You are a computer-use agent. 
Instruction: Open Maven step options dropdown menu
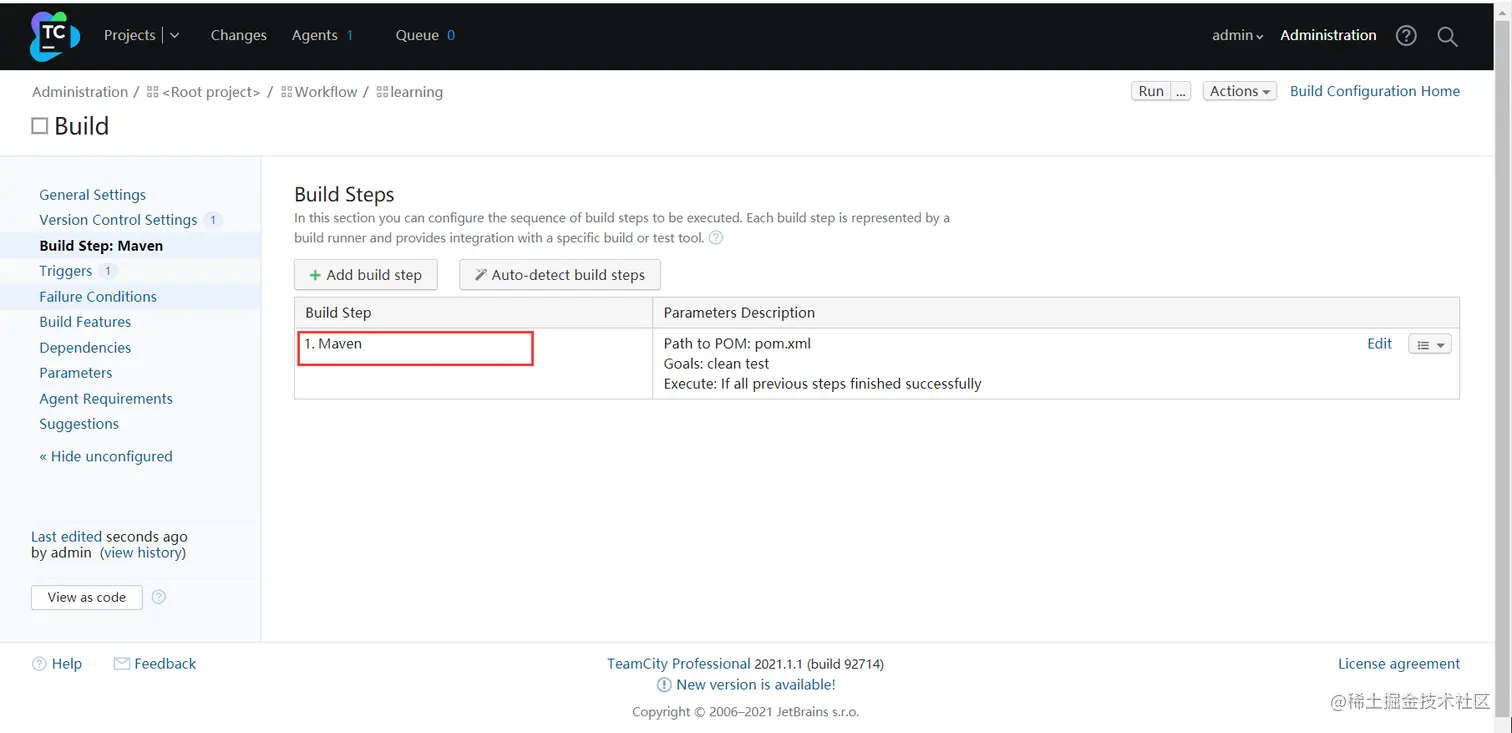click(1429, 344)
